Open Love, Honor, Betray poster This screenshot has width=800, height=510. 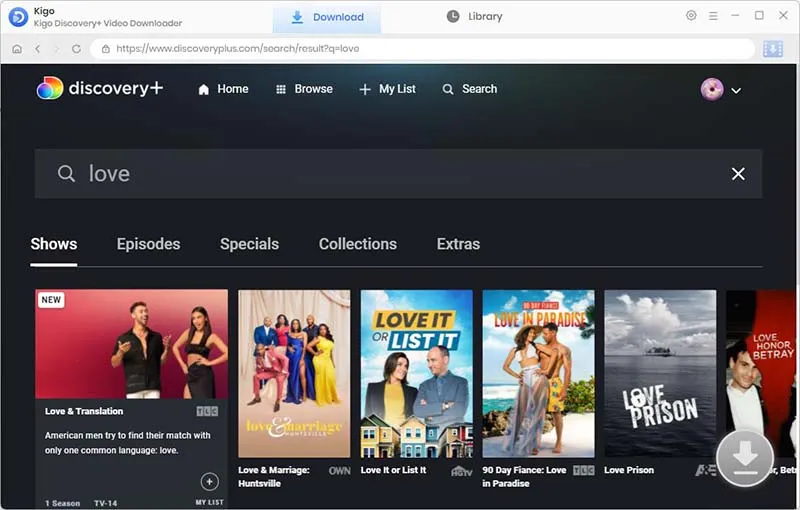pos(760,374)
